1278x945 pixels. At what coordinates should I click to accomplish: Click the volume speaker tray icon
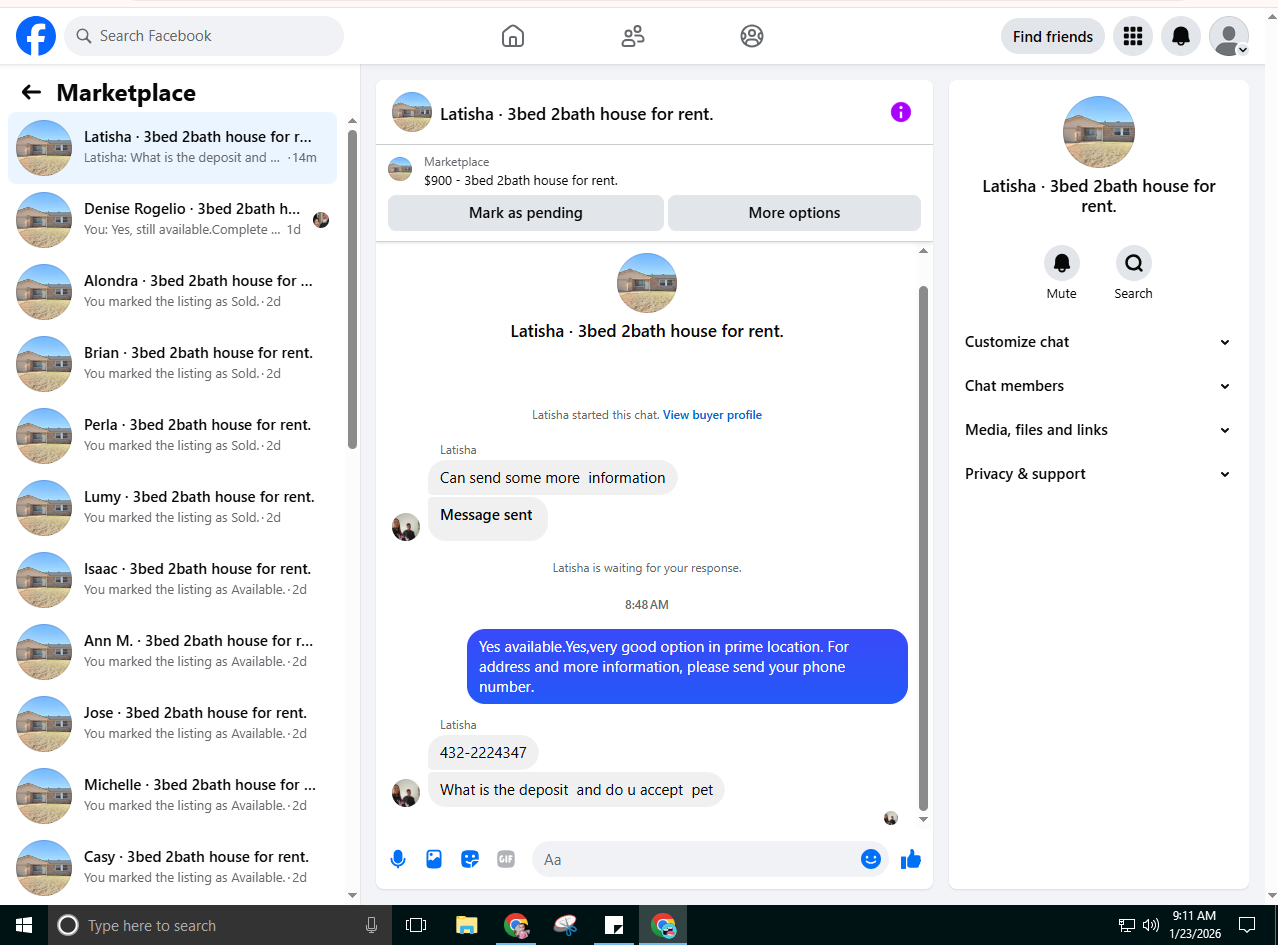[x=1150, y=925]
